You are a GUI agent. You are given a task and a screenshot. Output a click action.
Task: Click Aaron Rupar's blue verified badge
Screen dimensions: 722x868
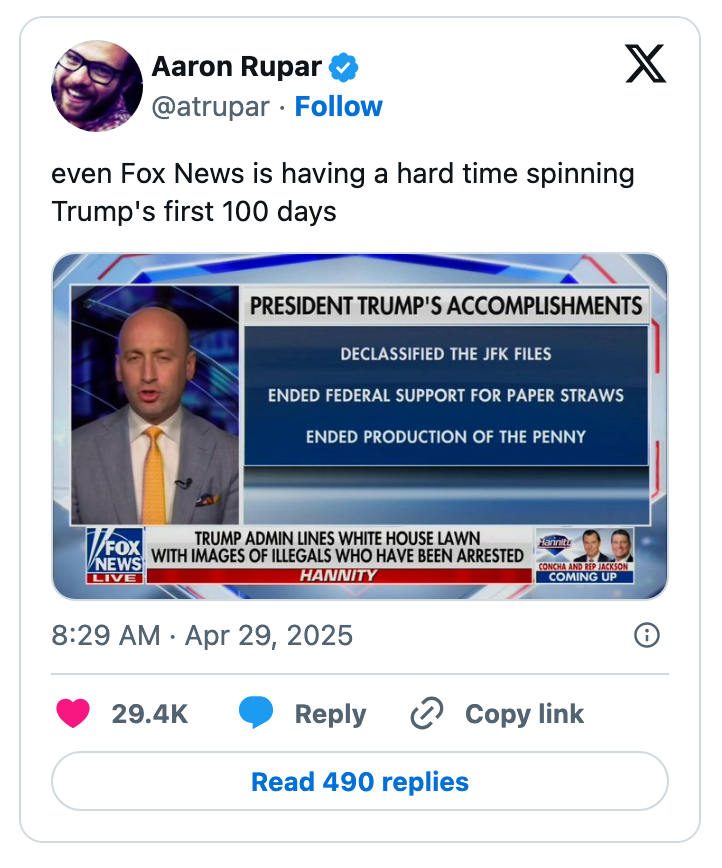(342, 66)
